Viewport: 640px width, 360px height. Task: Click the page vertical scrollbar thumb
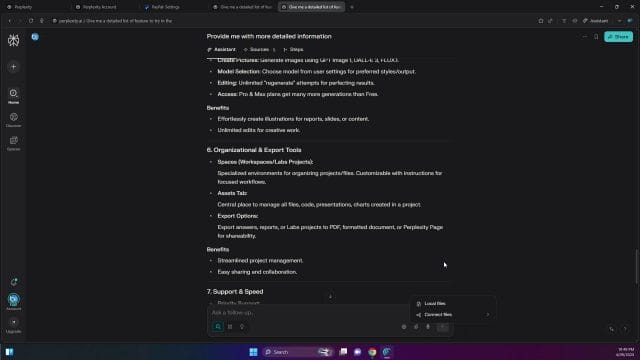(637, 267)
